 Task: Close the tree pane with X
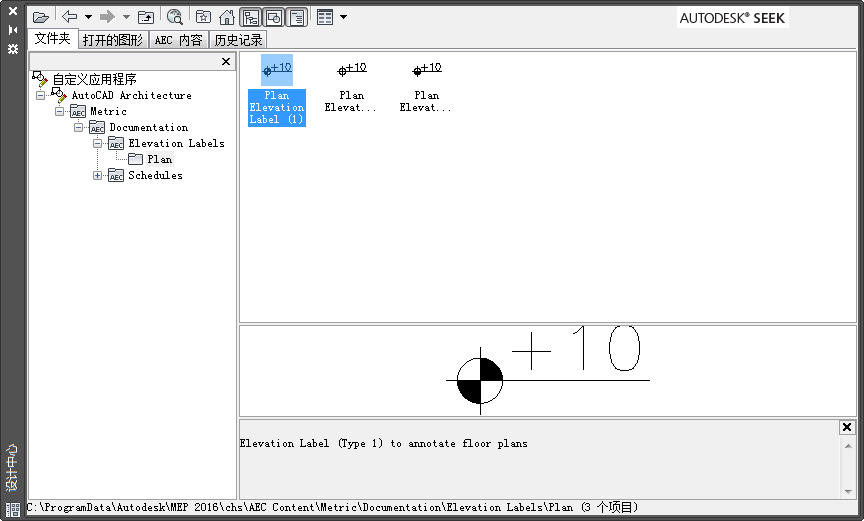pyautogui.click(x=226, y=61)
